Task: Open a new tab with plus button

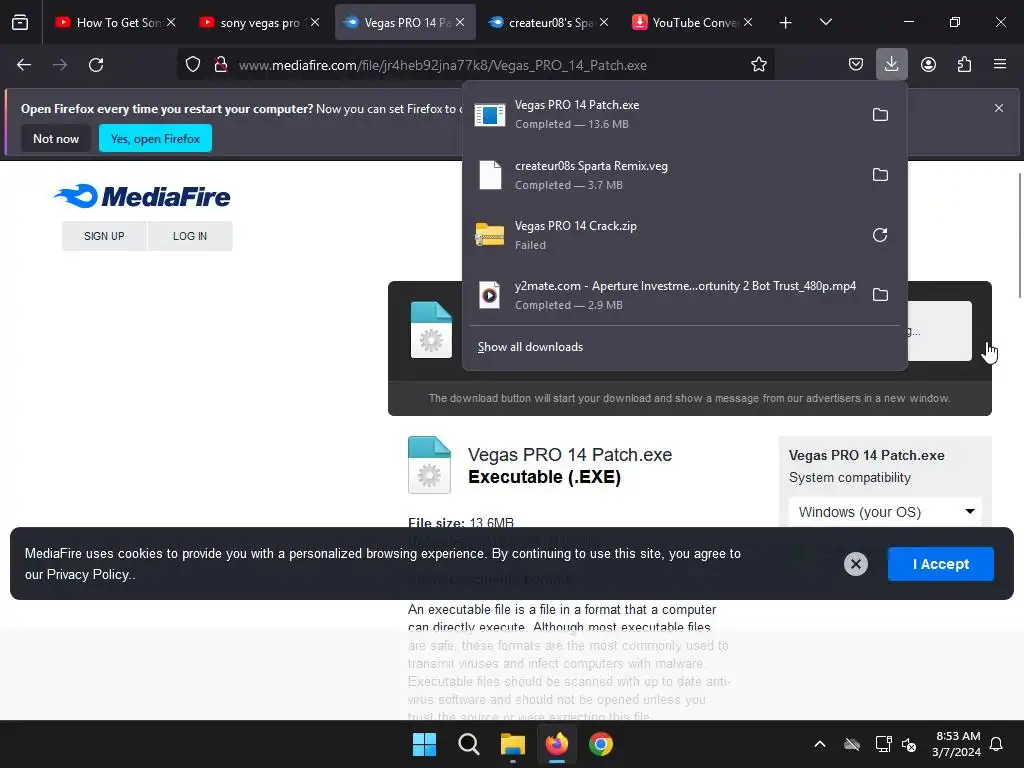Action: pyautogui.click(x=786, y=23)
